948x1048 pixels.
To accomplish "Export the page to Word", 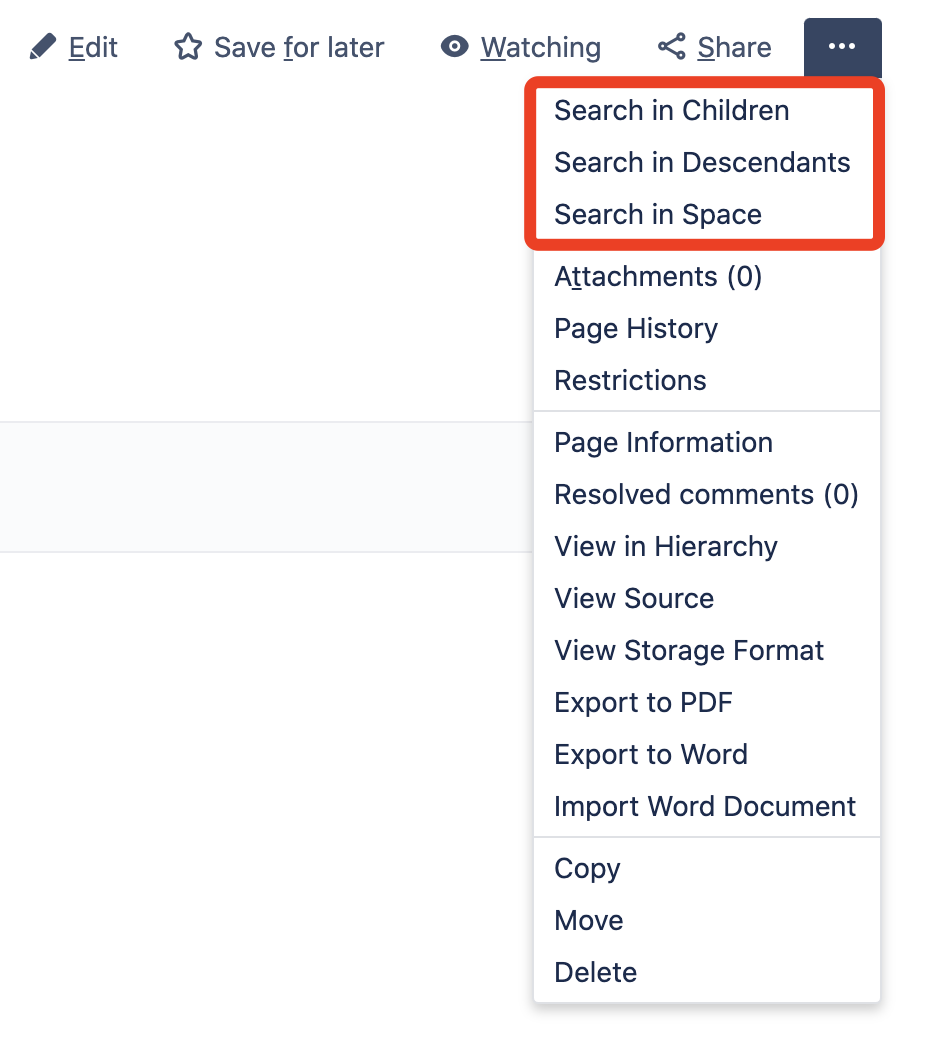I will click(x=651, y=755).
